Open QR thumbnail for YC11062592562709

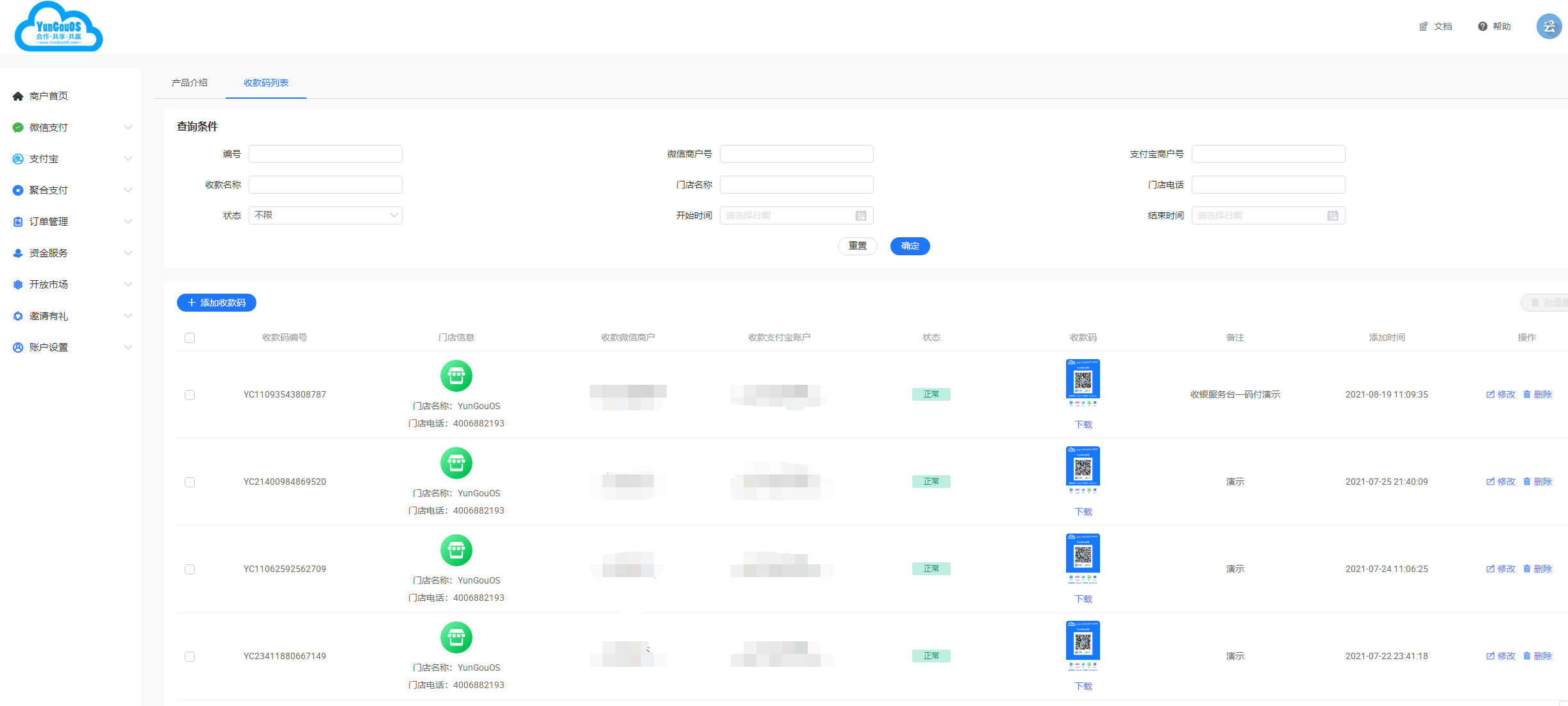1083,559
